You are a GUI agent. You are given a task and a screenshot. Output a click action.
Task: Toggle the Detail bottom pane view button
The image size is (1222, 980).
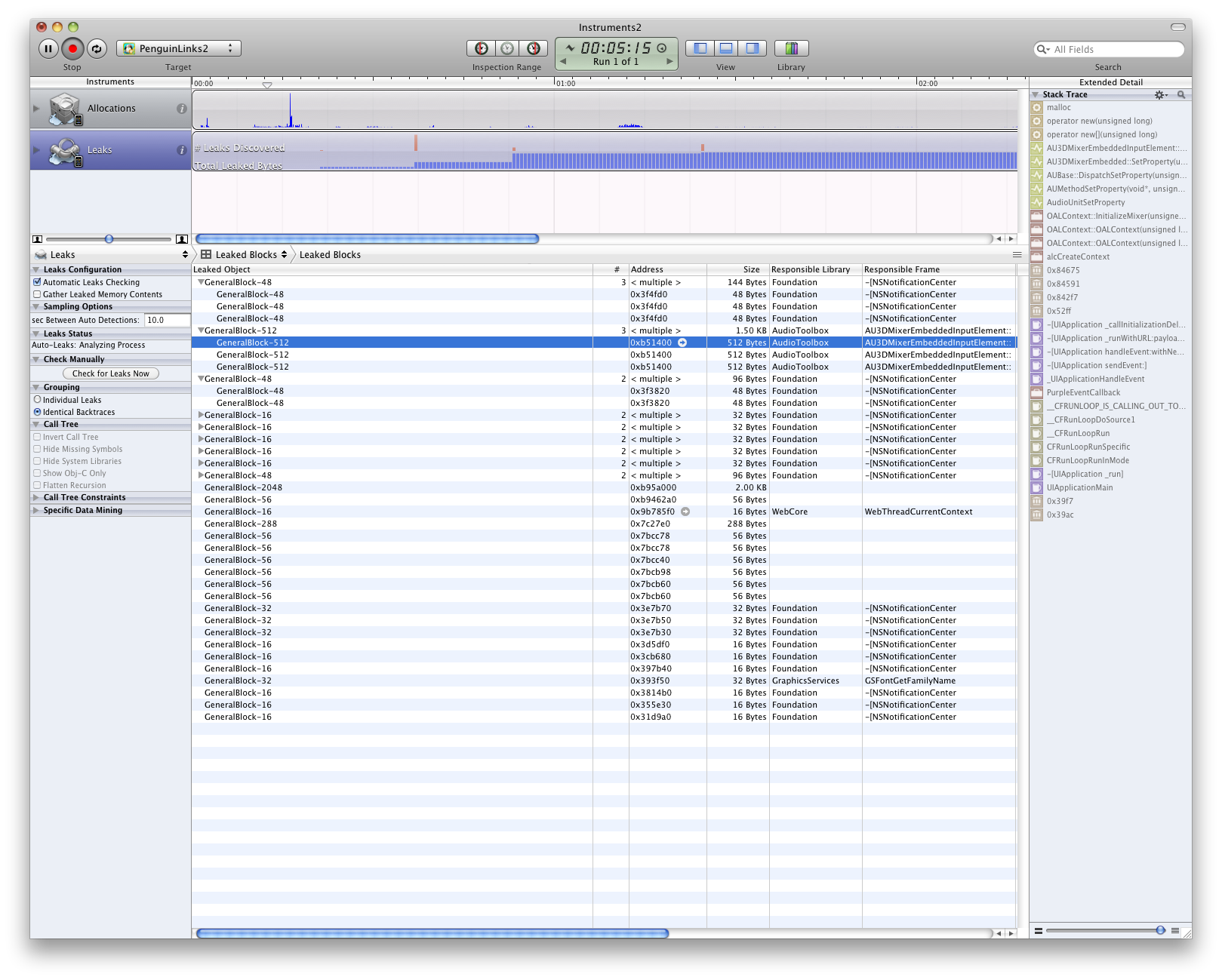726,48
